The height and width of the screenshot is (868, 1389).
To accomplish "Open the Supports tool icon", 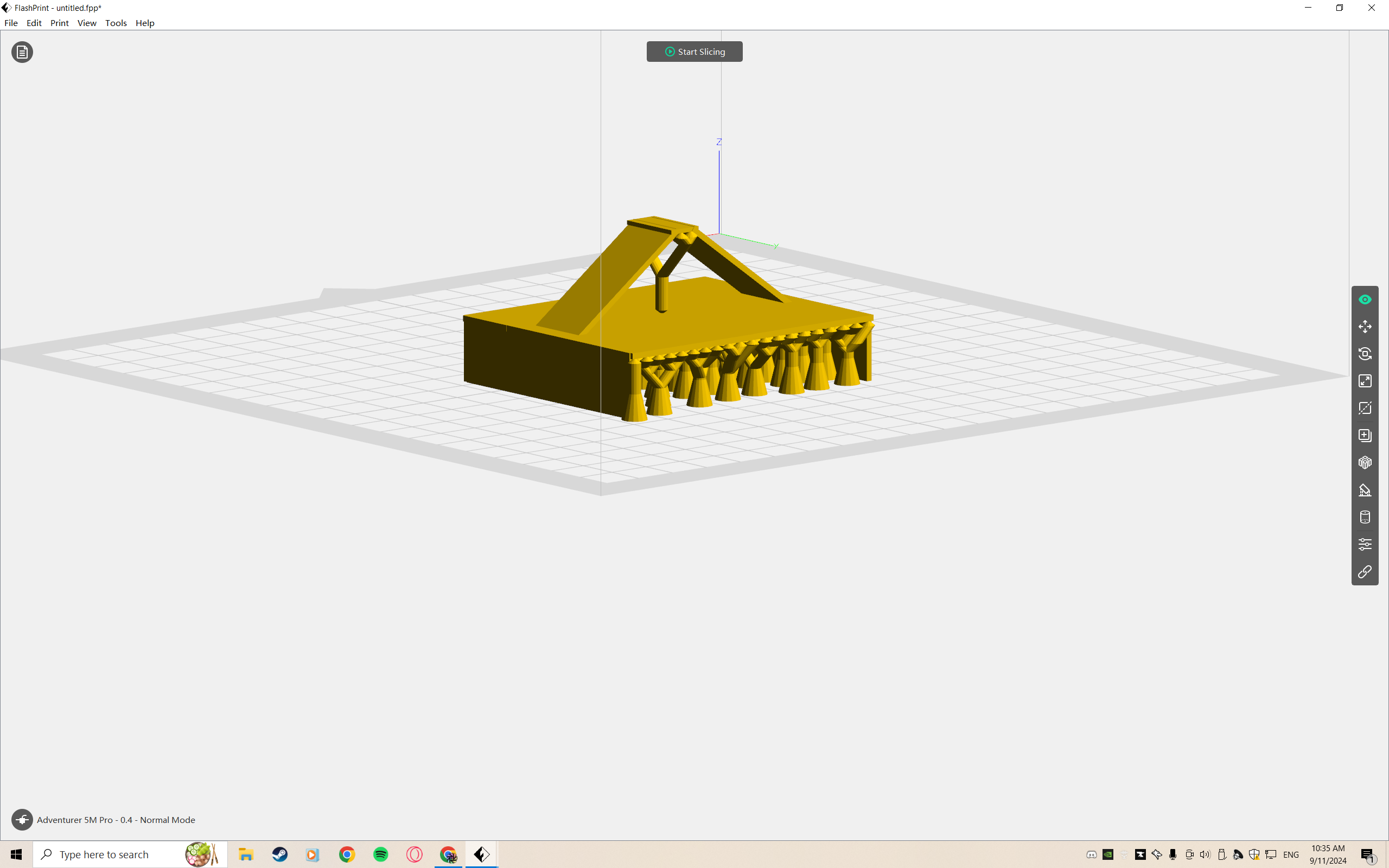I will coord(1365,490).
